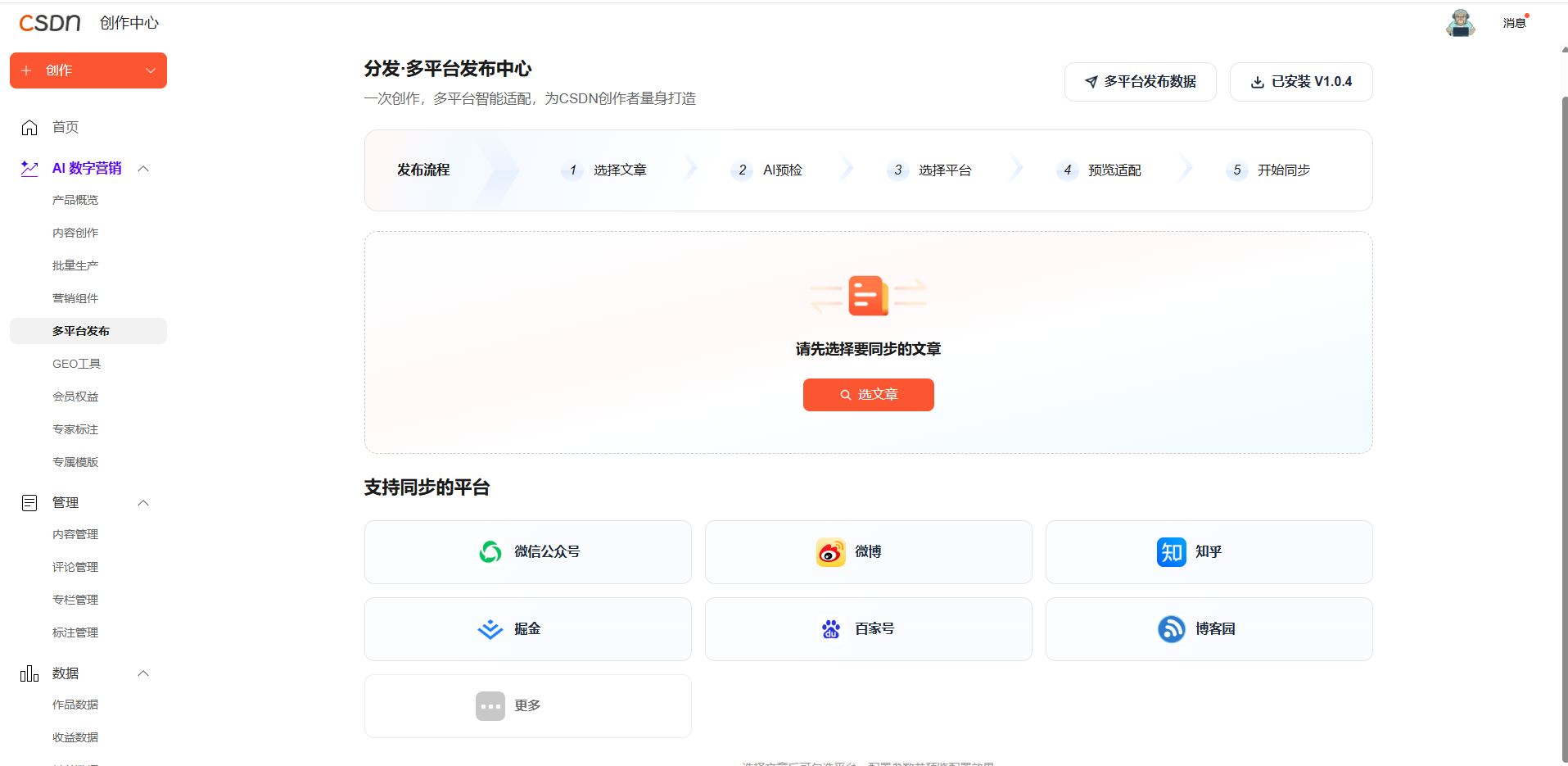The width and height of the screenshot is (1568, 766).
Task: Open 会员权益 in sidebar
Action: pos(75,397)
